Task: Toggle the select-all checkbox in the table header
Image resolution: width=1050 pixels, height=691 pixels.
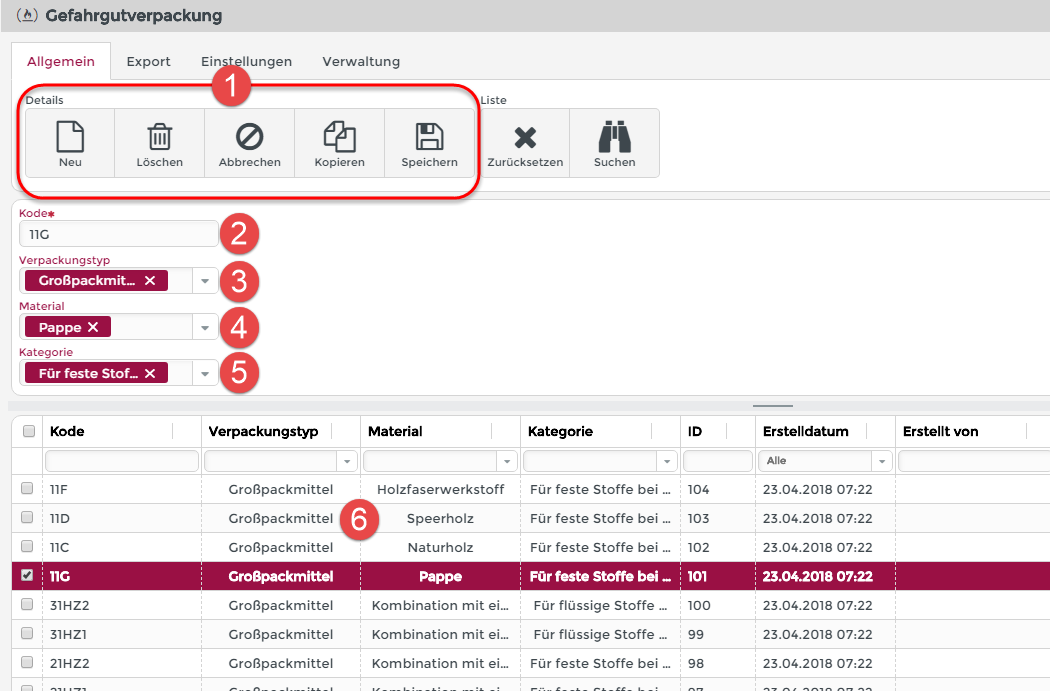Action: pyautogui.click(x=29, y=431)
